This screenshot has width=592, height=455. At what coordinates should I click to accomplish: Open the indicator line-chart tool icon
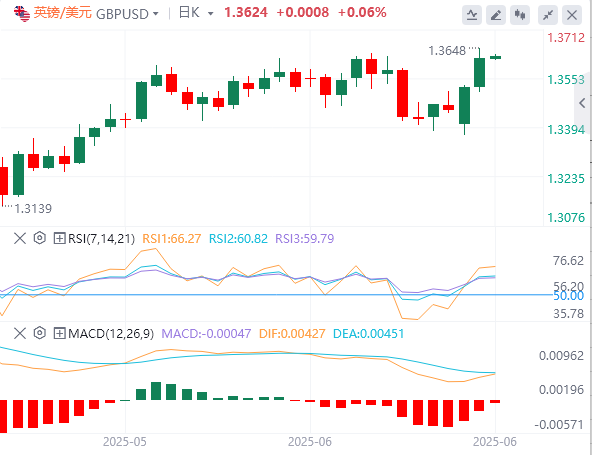(472, 15)
